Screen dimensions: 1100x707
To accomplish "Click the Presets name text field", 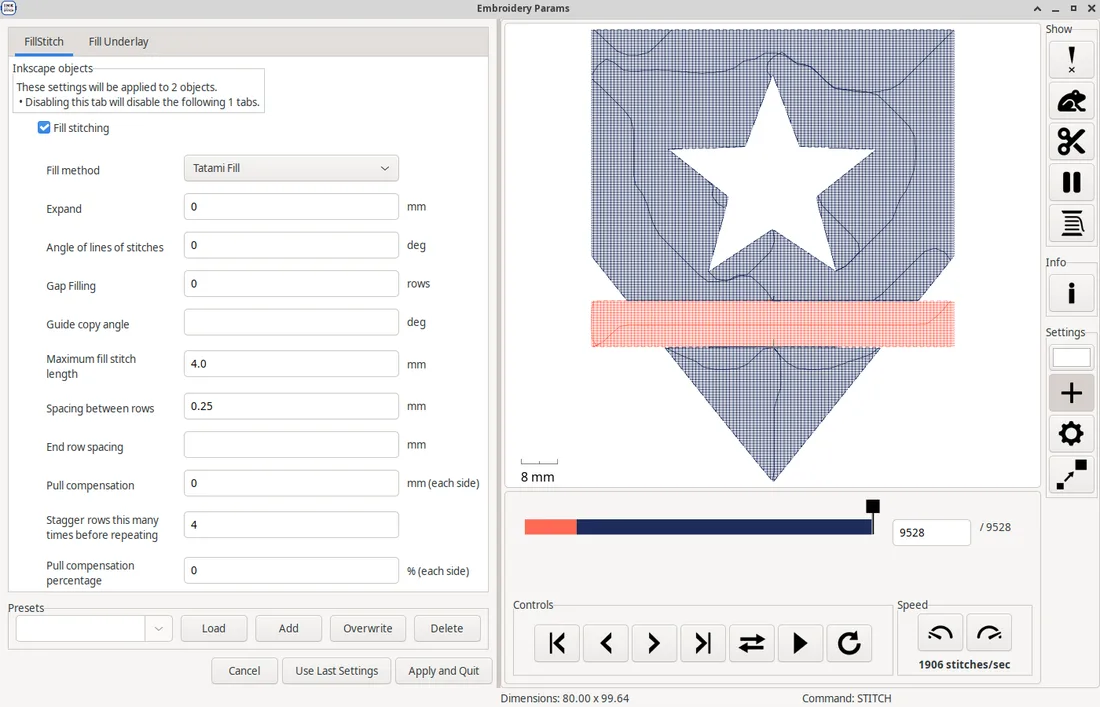I will pos(81,628).
